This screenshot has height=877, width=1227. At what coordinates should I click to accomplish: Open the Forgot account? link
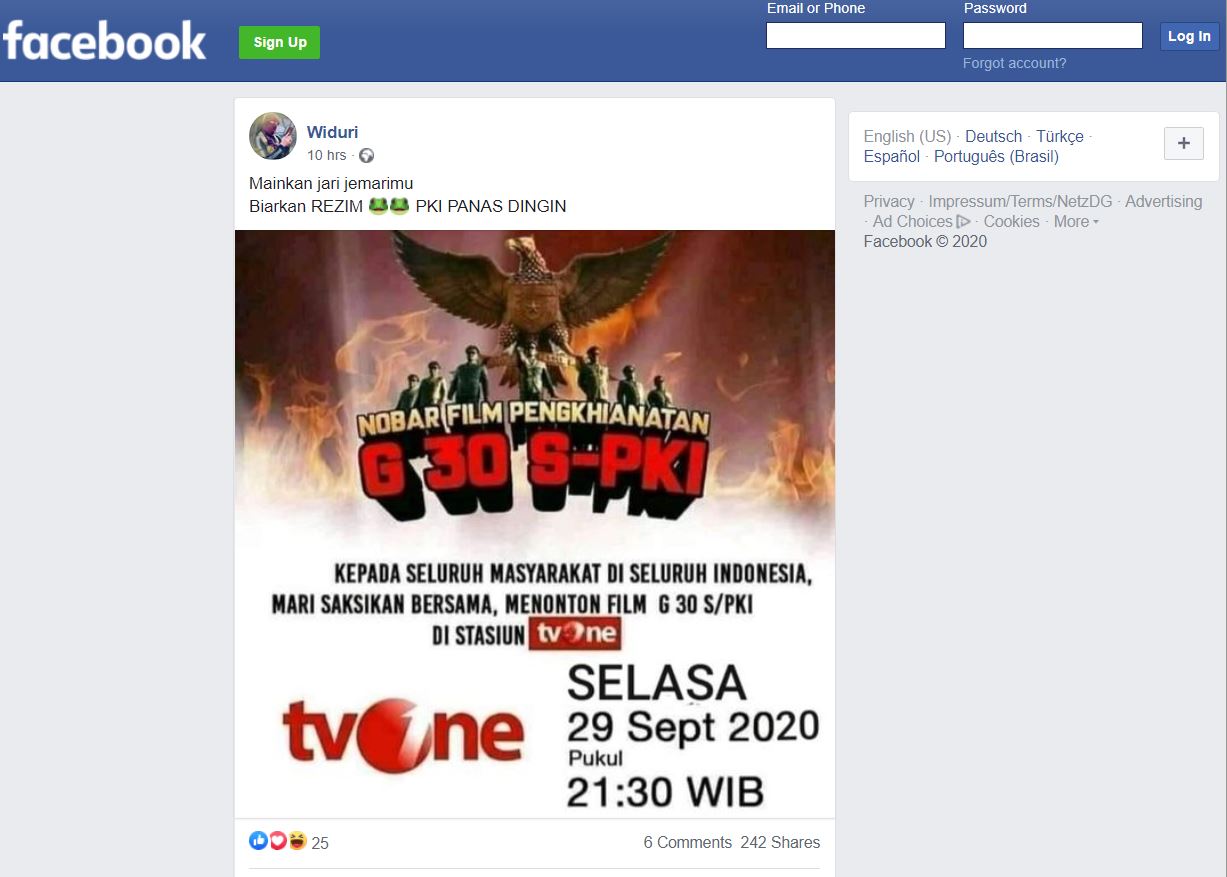click(x=1014, y=63)
